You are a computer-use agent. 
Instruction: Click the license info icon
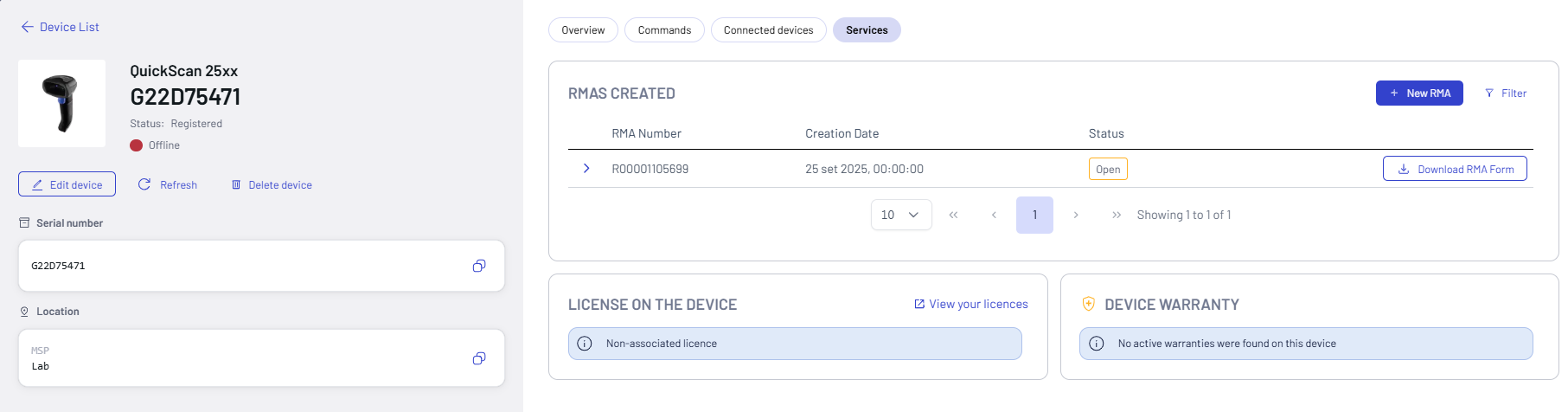585,344
